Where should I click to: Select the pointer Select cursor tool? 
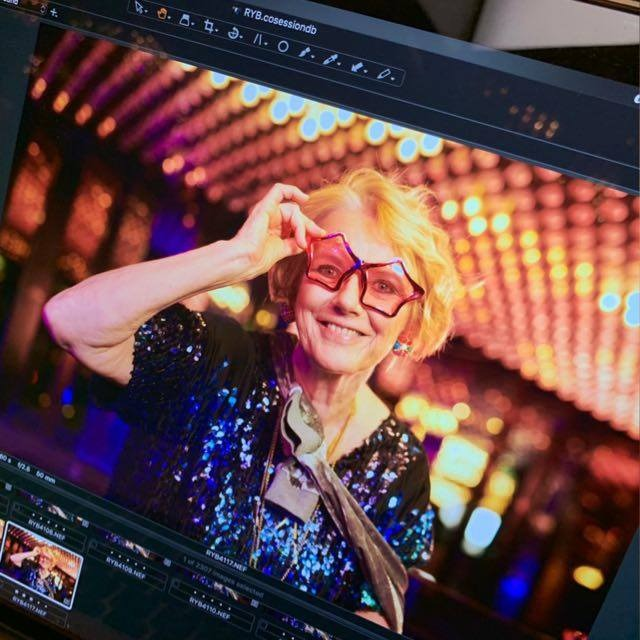pyautogui.click(x=139, y=7)
